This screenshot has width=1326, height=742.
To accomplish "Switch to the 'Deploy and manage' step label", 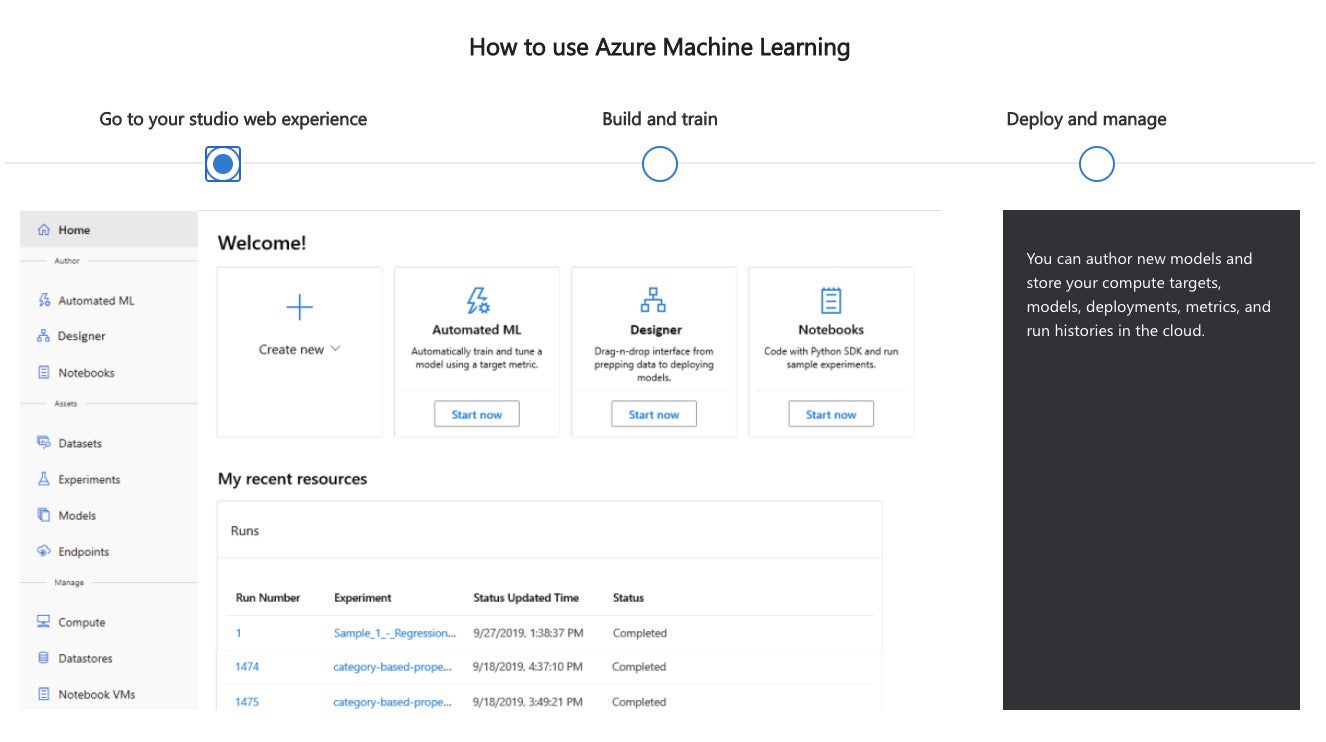I will (x=1086, y=119).
